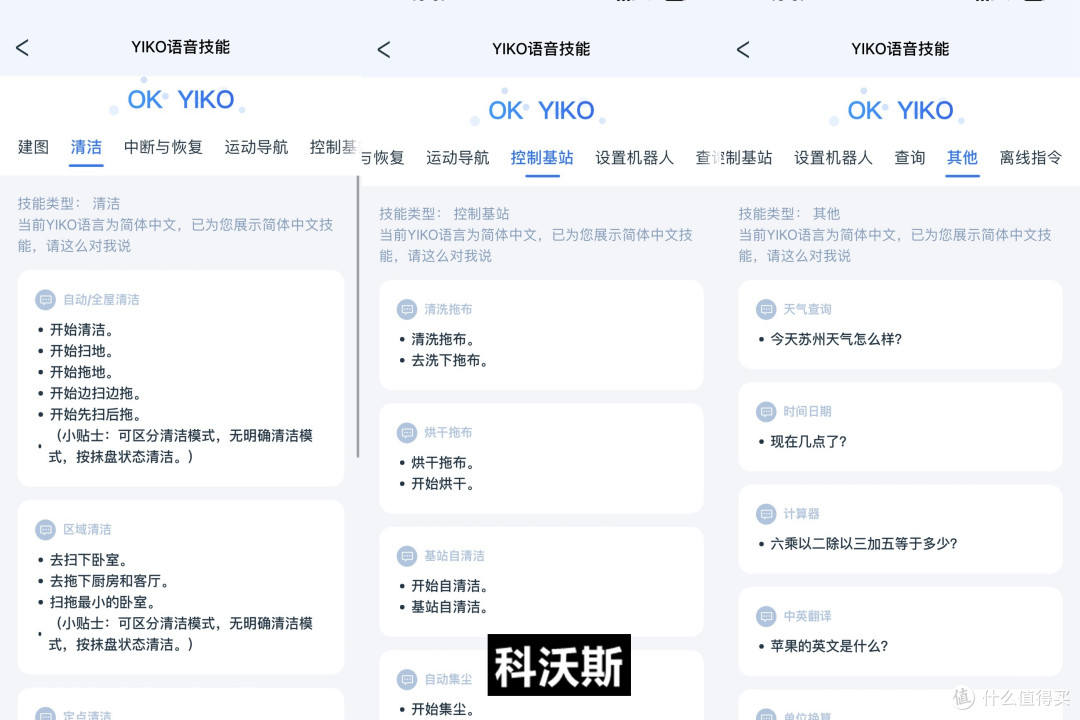Image resolution: width=1080 pixels, height=720 pixels.
Task: Tap the 开始烘干 voice command
Action: click(x=442, y=484)
